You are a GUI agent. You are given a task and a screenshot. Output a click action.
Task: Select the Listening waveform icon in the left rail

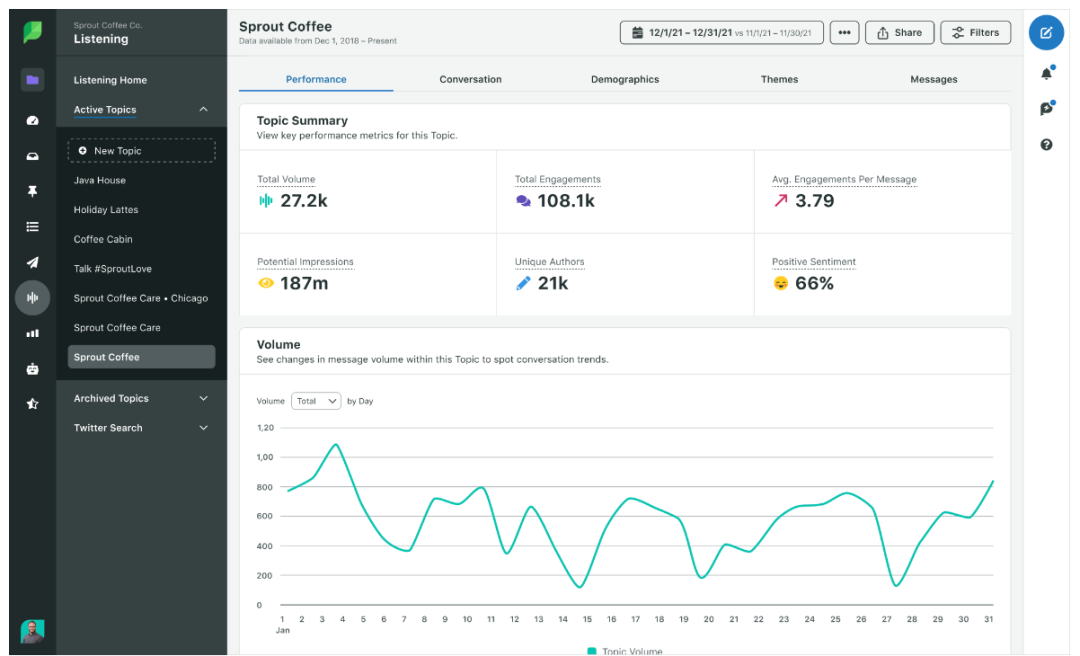32,298
